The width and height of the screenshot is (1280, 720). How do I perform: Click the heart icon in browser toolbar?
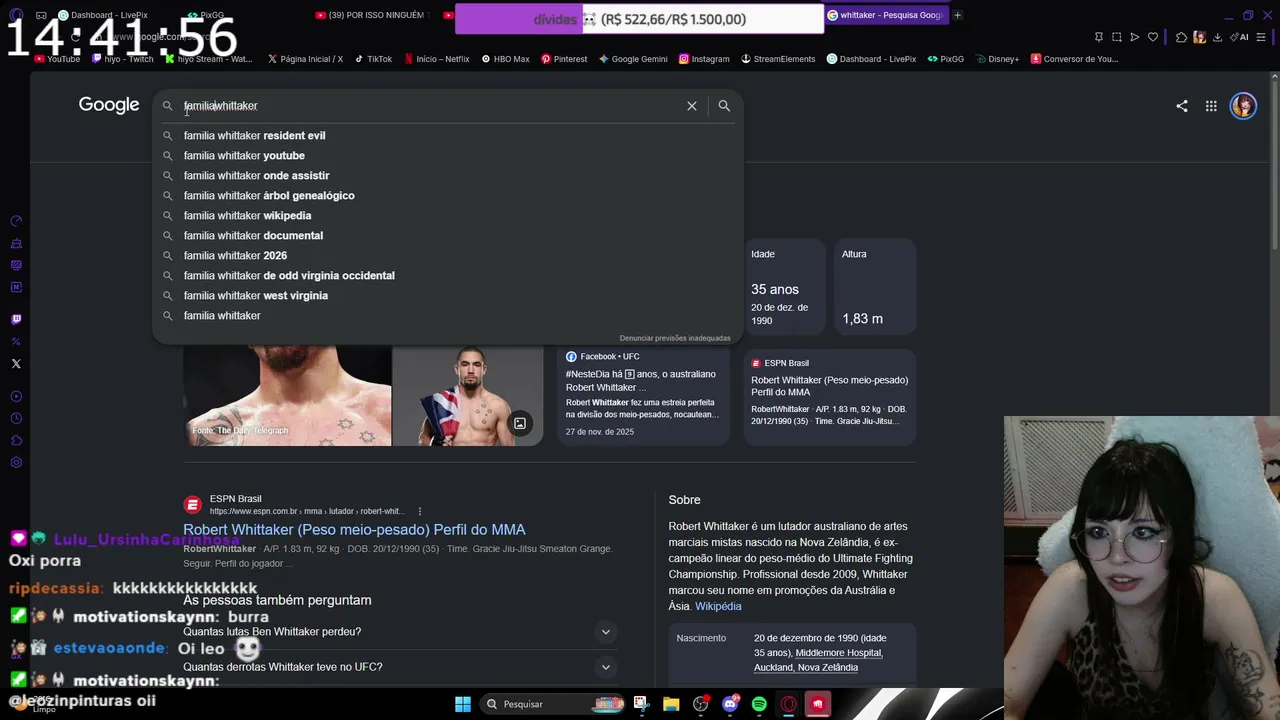click(x=1153, y=37)
